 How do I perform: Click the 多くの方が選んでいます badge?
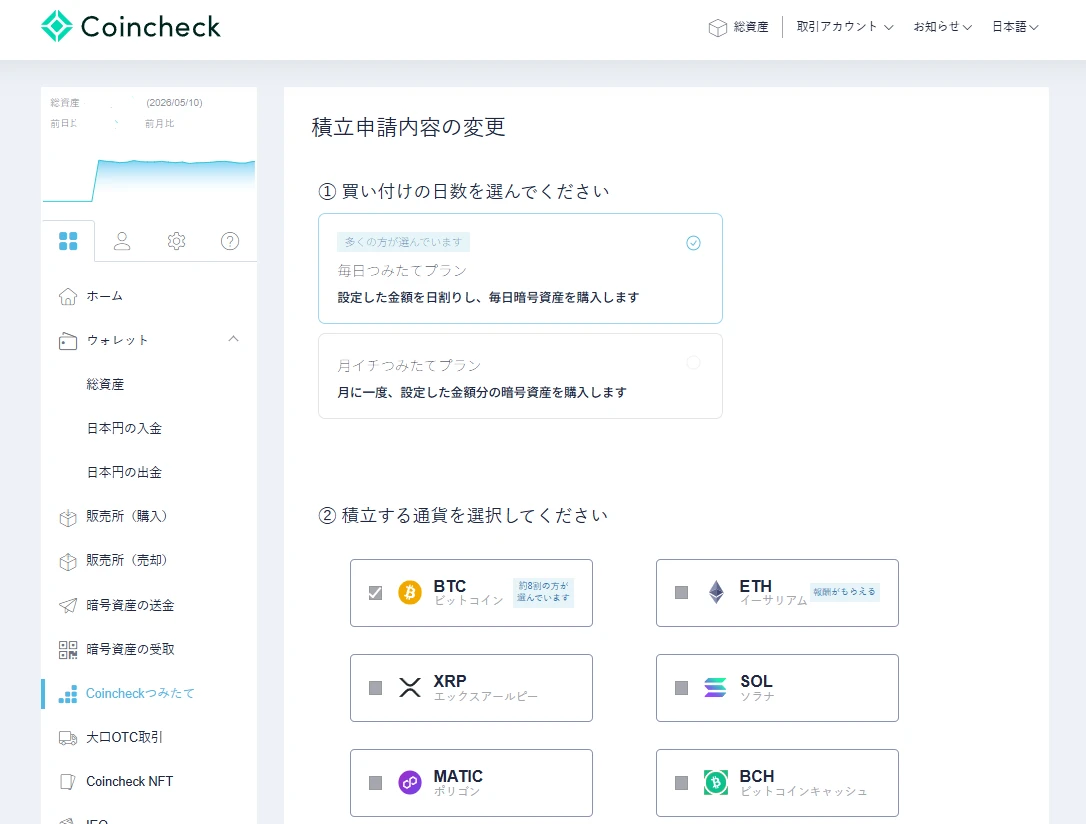tap(403, 242)
